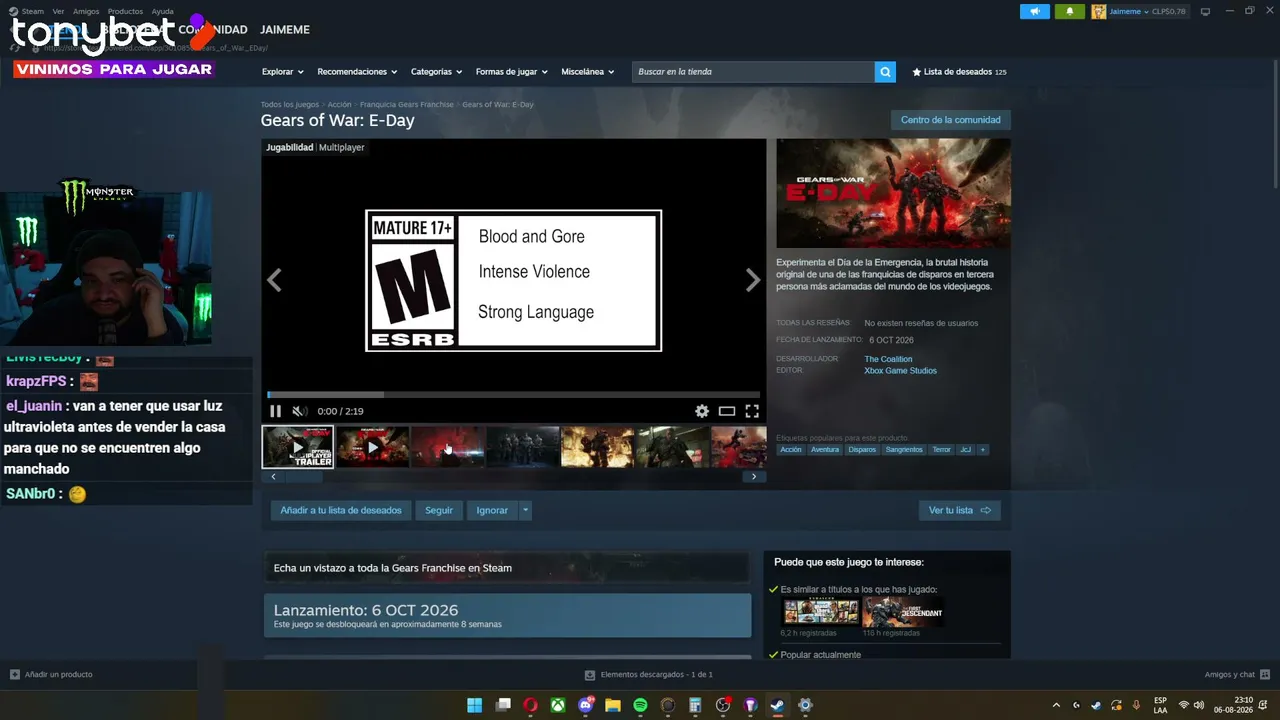The image size is (1280, 720).
Task: Open Gears Franchise banner on Steam
Action: pyautogui.click(x=507, y=568)
